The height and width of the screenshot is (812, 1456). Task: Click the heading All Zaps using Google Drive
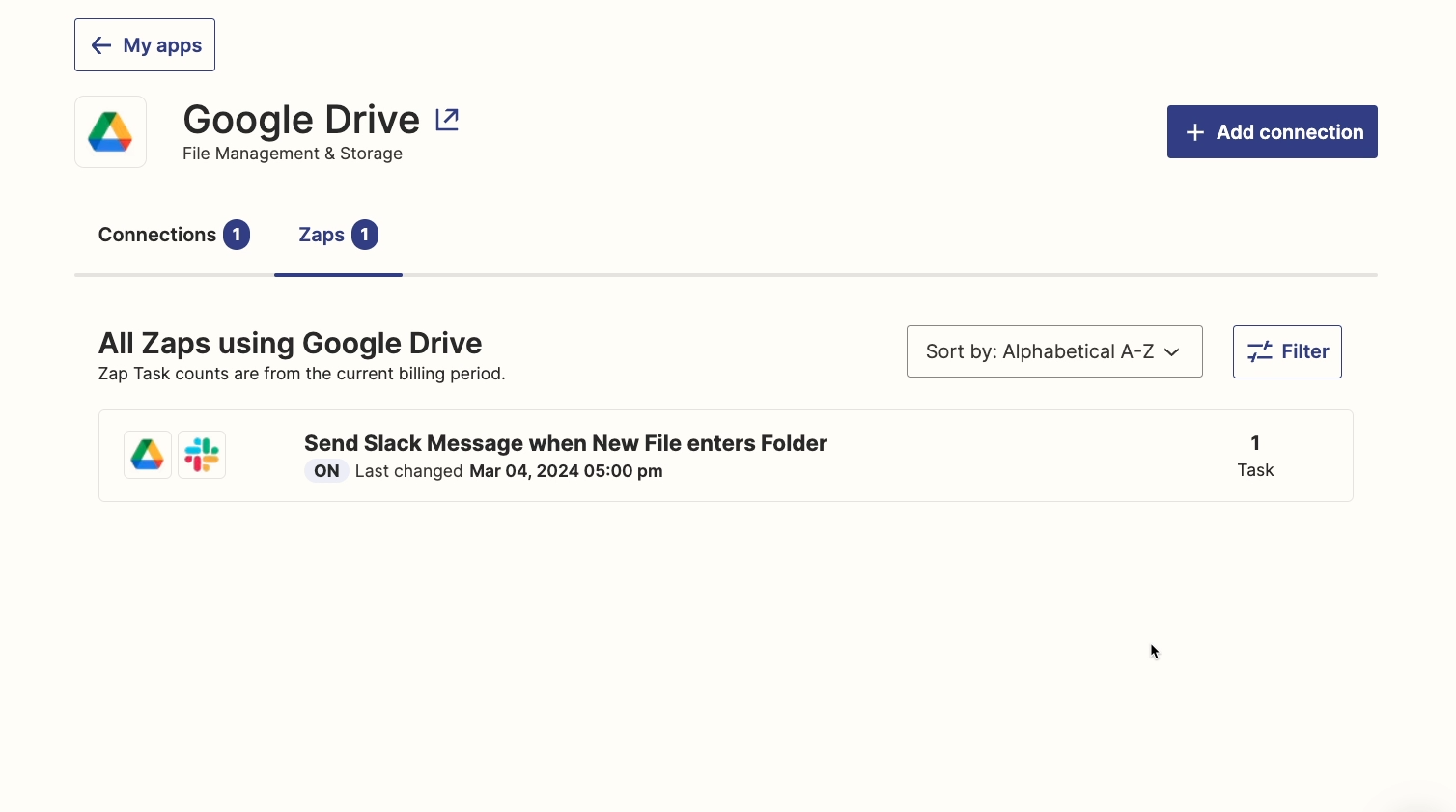pyautogui.click(x=291, y=343)
